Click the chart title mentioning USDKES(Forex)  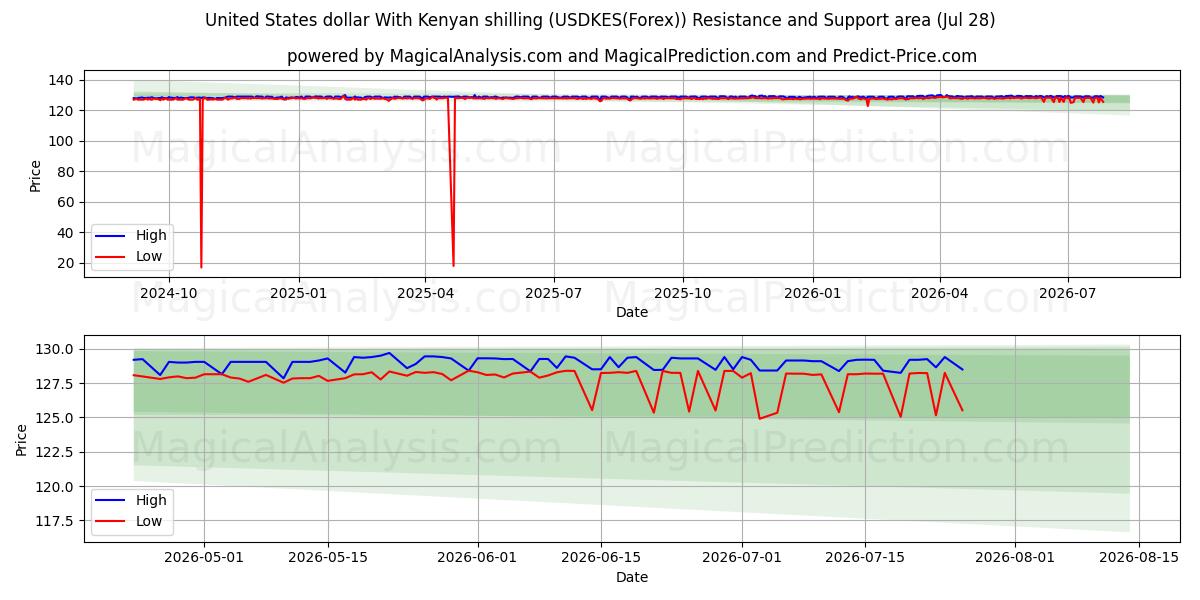pyautogui.click(x=600, y=20)
